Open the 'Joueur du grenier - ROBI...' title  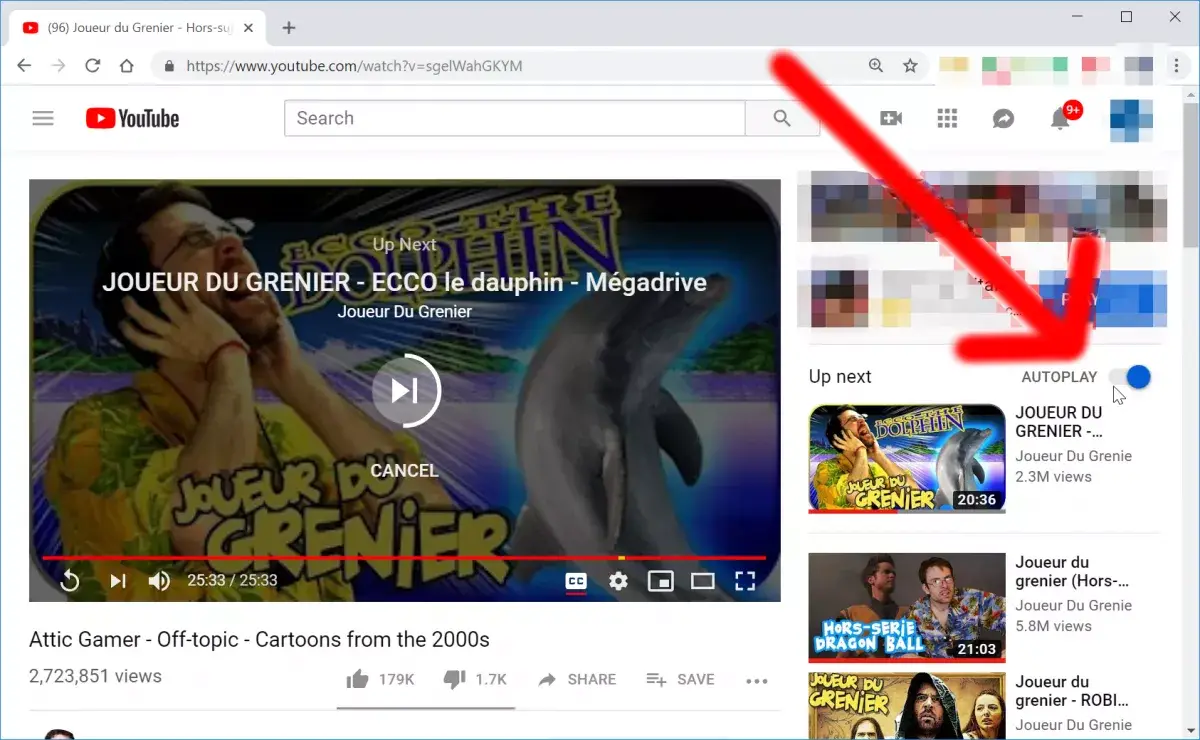[1073, 691]
